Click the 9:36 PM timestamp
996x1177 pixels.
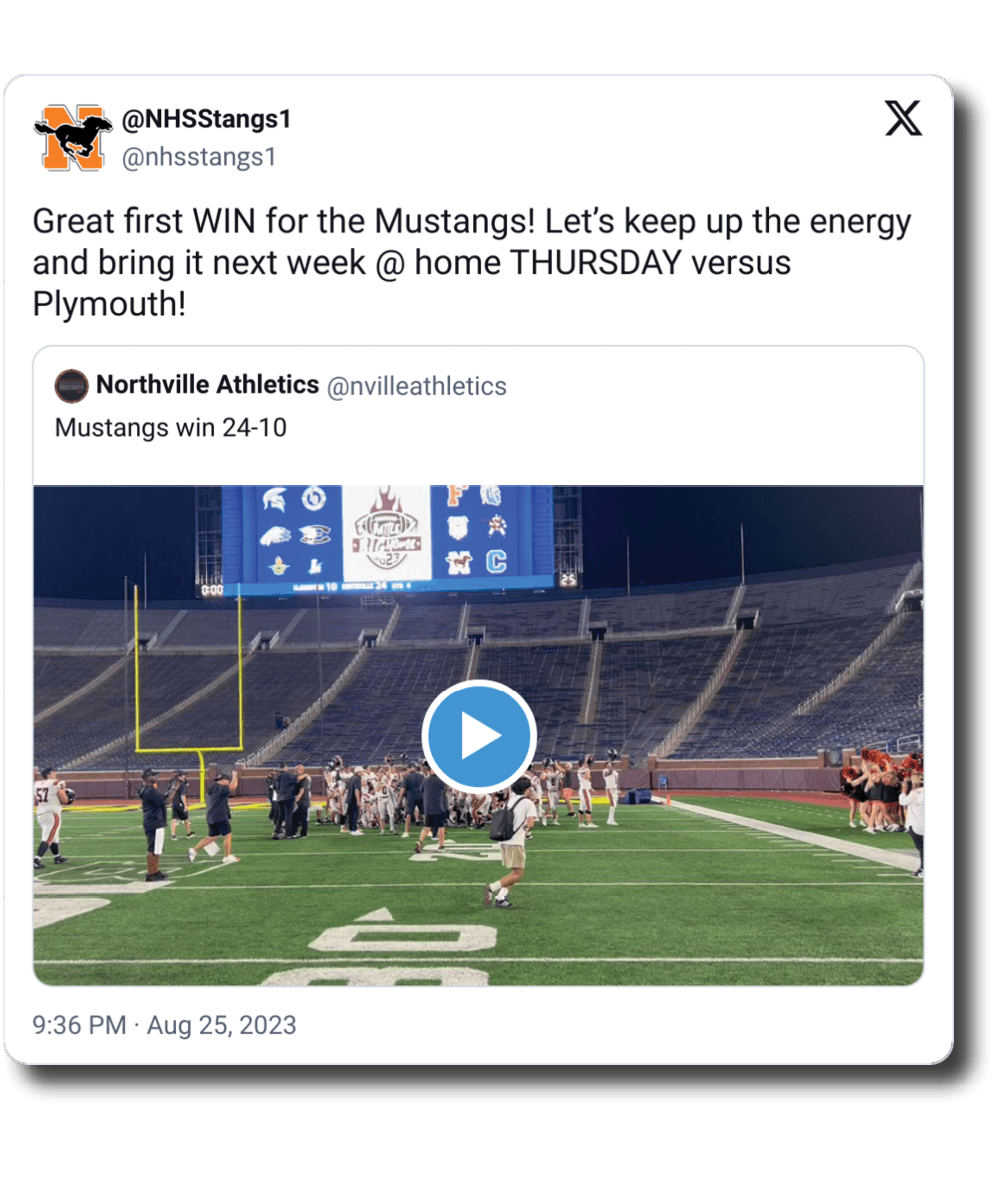pos(79,1025)
